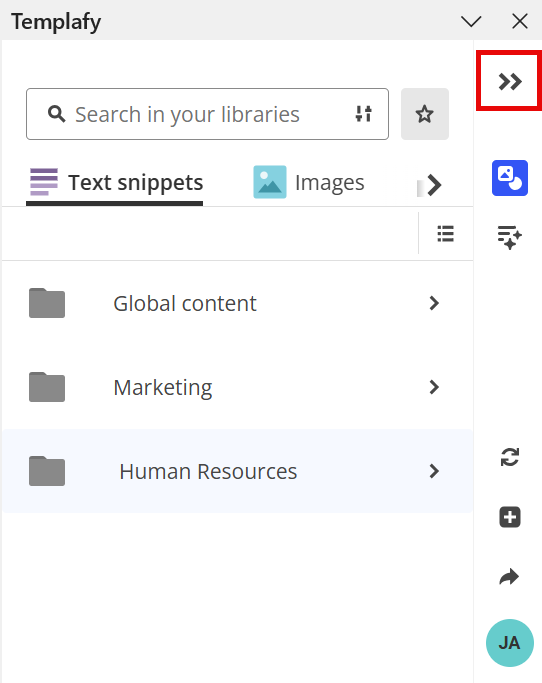Expand Global content folder chevron

[434, 303]
